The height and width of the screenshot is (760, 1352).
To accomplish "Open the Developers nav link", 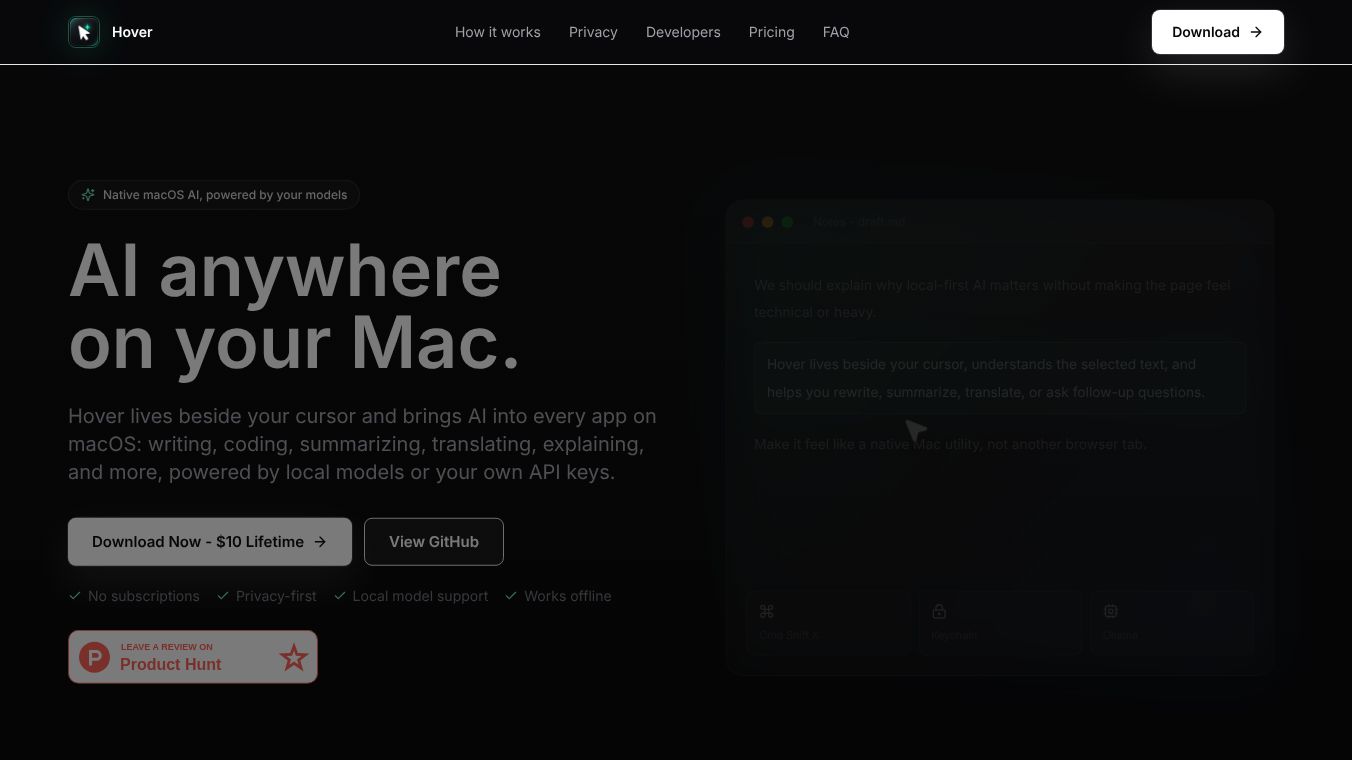I will [683, 32].
